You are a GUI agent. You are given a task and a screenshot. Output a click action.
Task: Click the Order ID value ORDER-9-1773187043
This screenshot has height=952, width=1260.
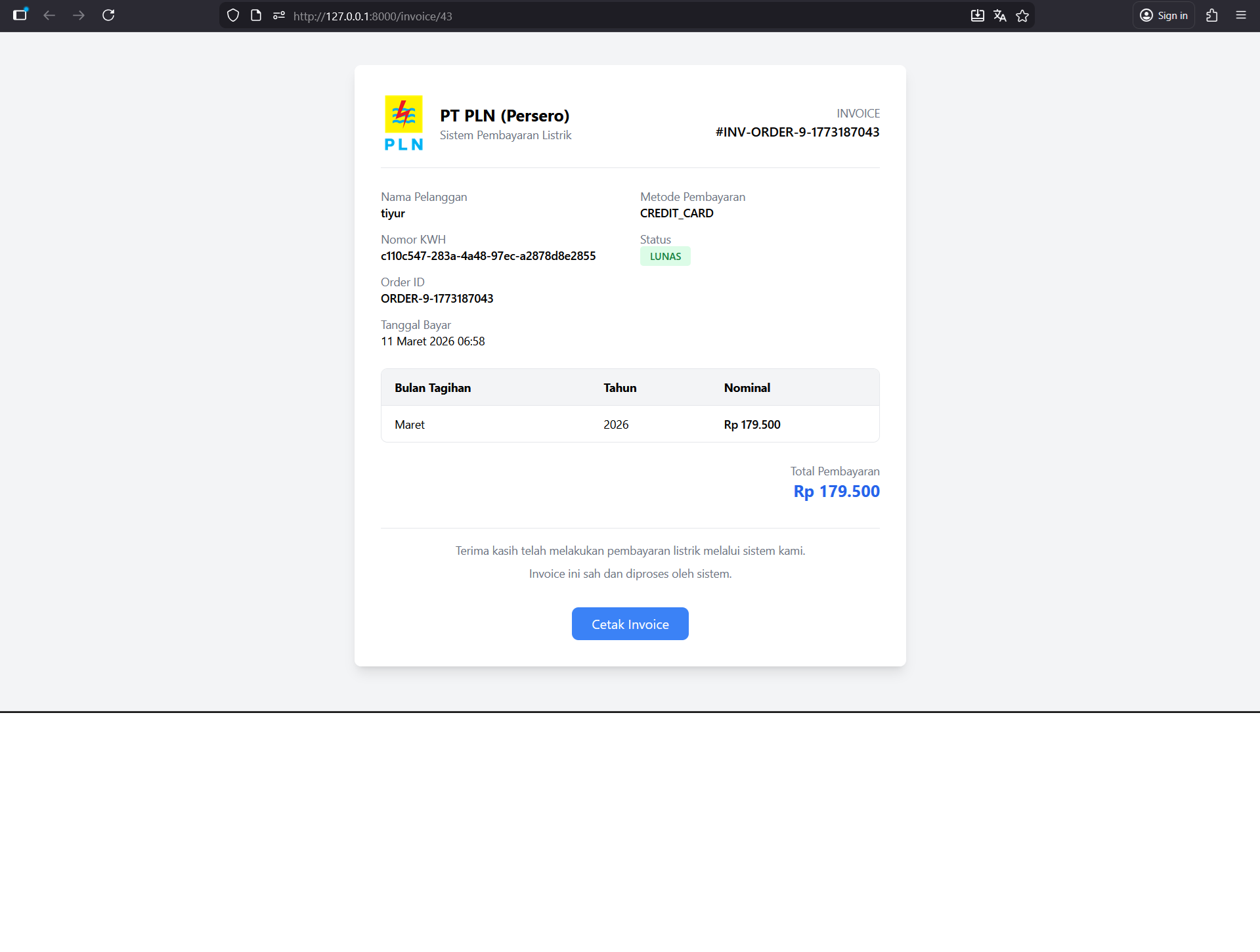point(437,299)
